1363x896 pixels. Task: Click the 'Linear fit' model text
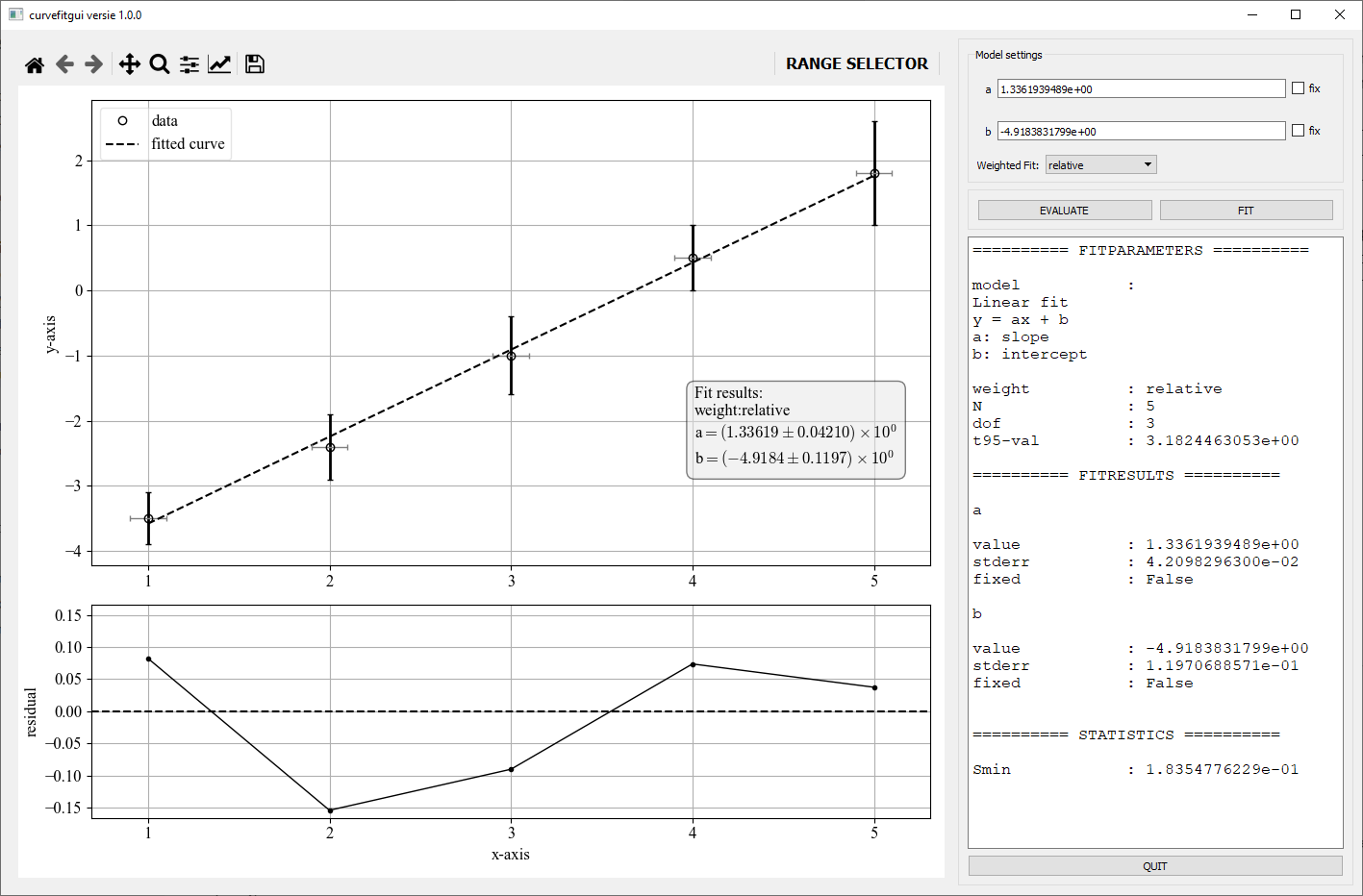pos(1020,302)
